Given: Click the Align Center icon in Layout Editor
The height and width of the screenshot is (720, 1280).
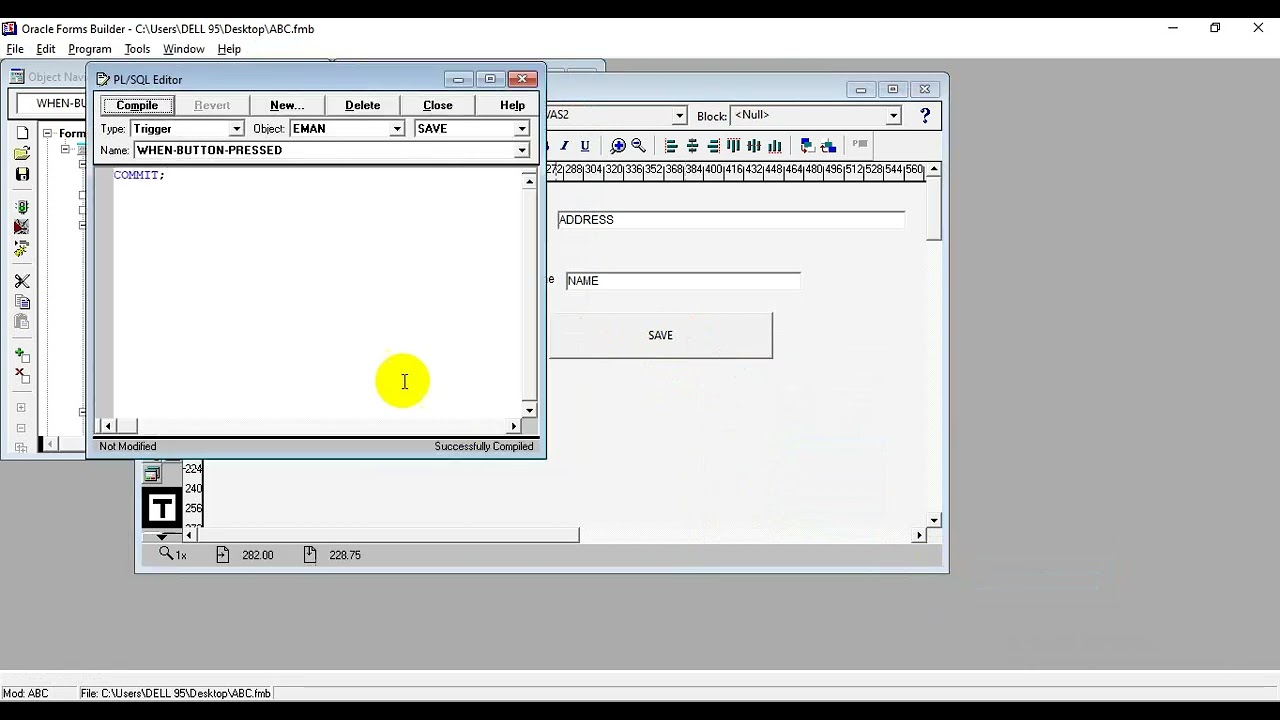Looking at the screenshot, I should [692, 146].
